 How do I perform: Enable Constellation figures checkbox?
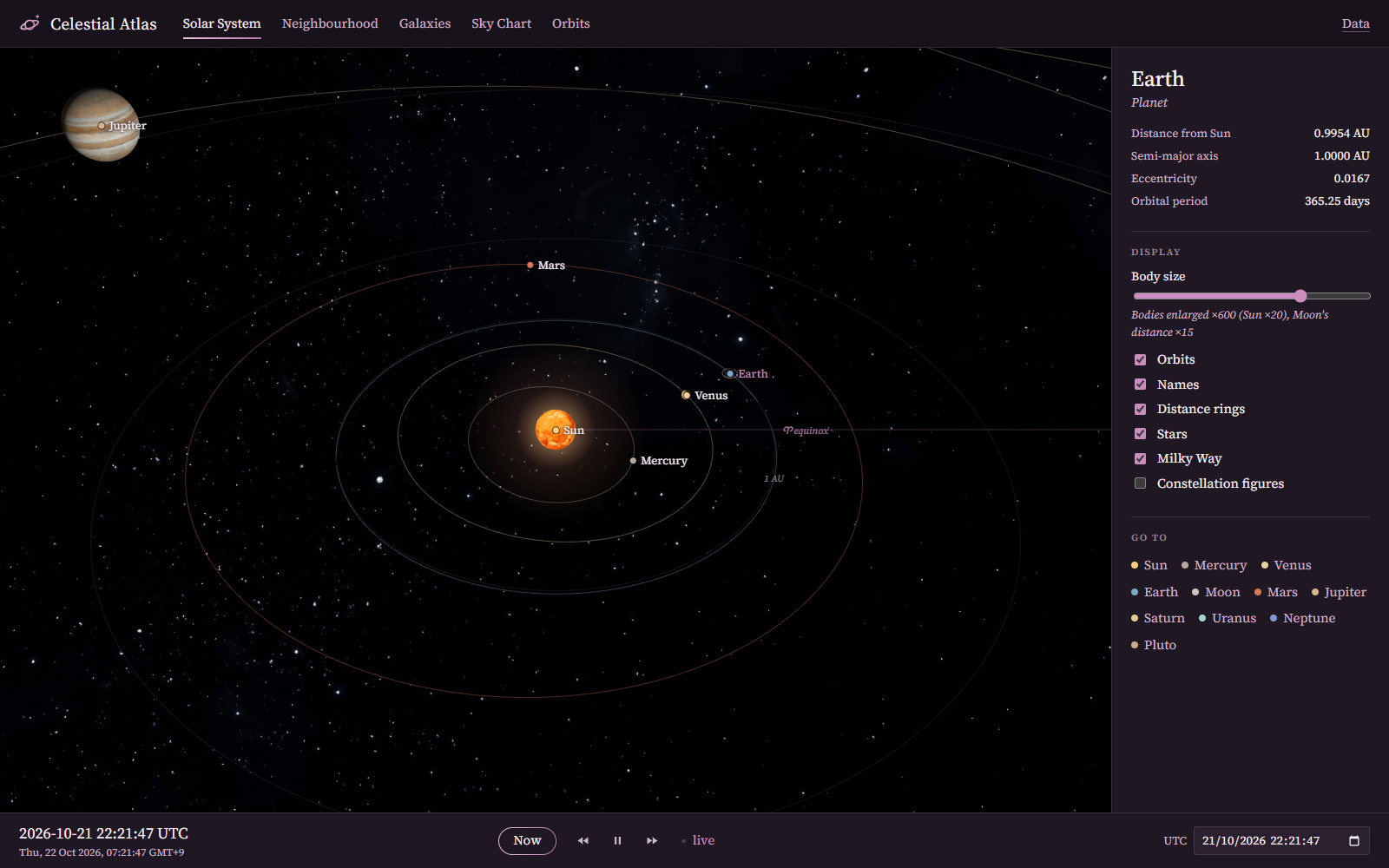click(x=1140, y=483)
